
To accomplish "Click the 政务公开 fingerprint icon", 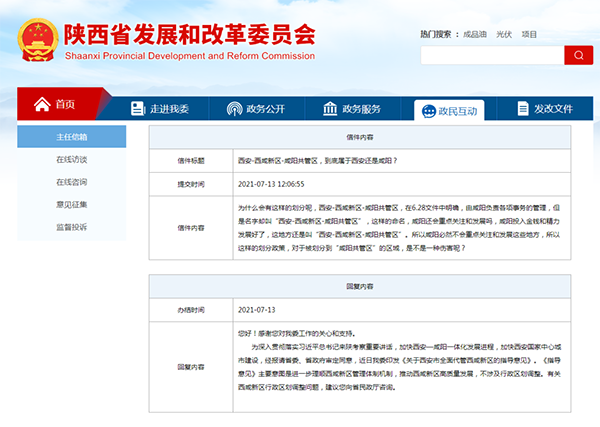I will pyautogui.click(x=234, y=108).
